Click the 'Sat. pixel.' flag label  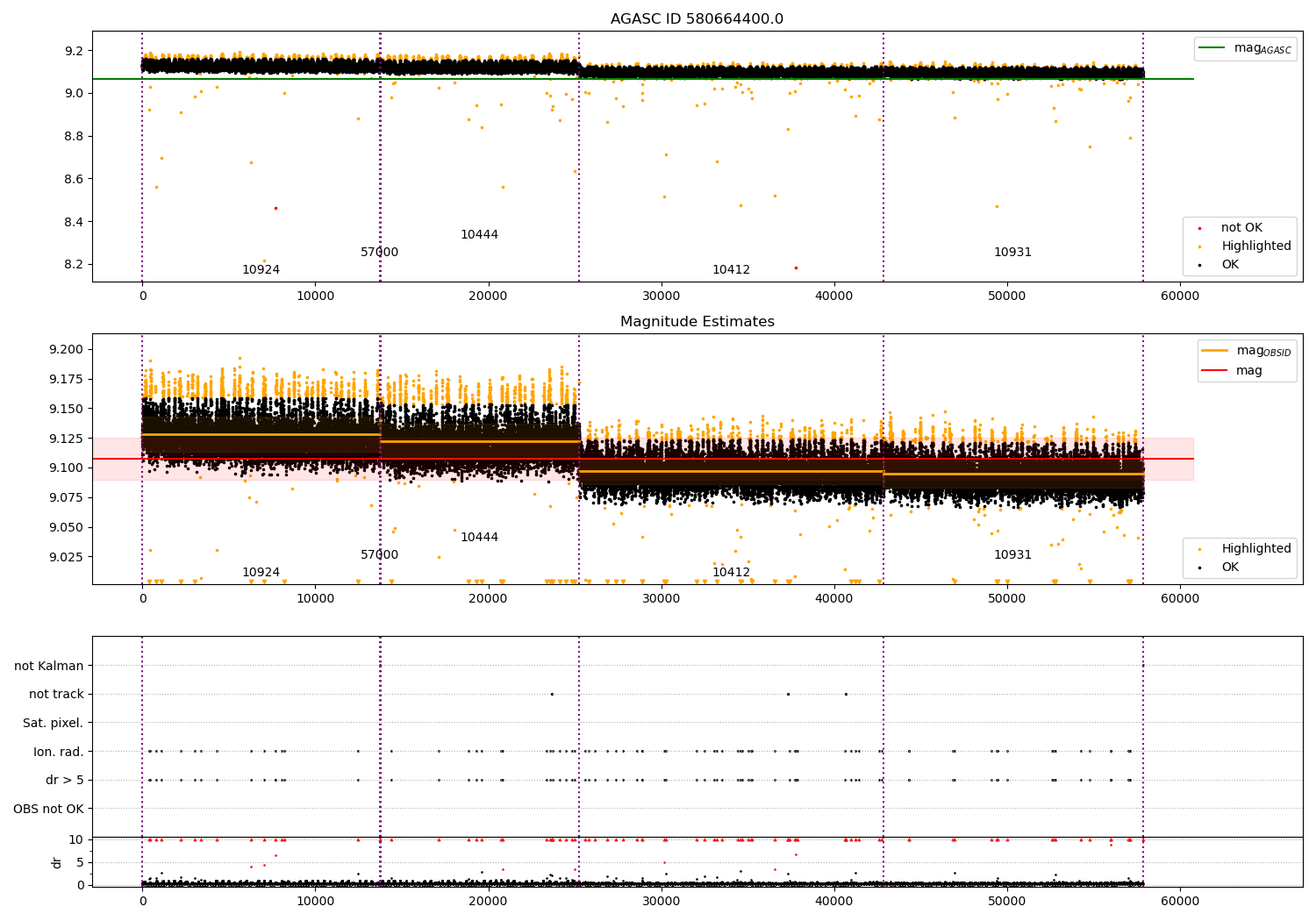point(54,724)
